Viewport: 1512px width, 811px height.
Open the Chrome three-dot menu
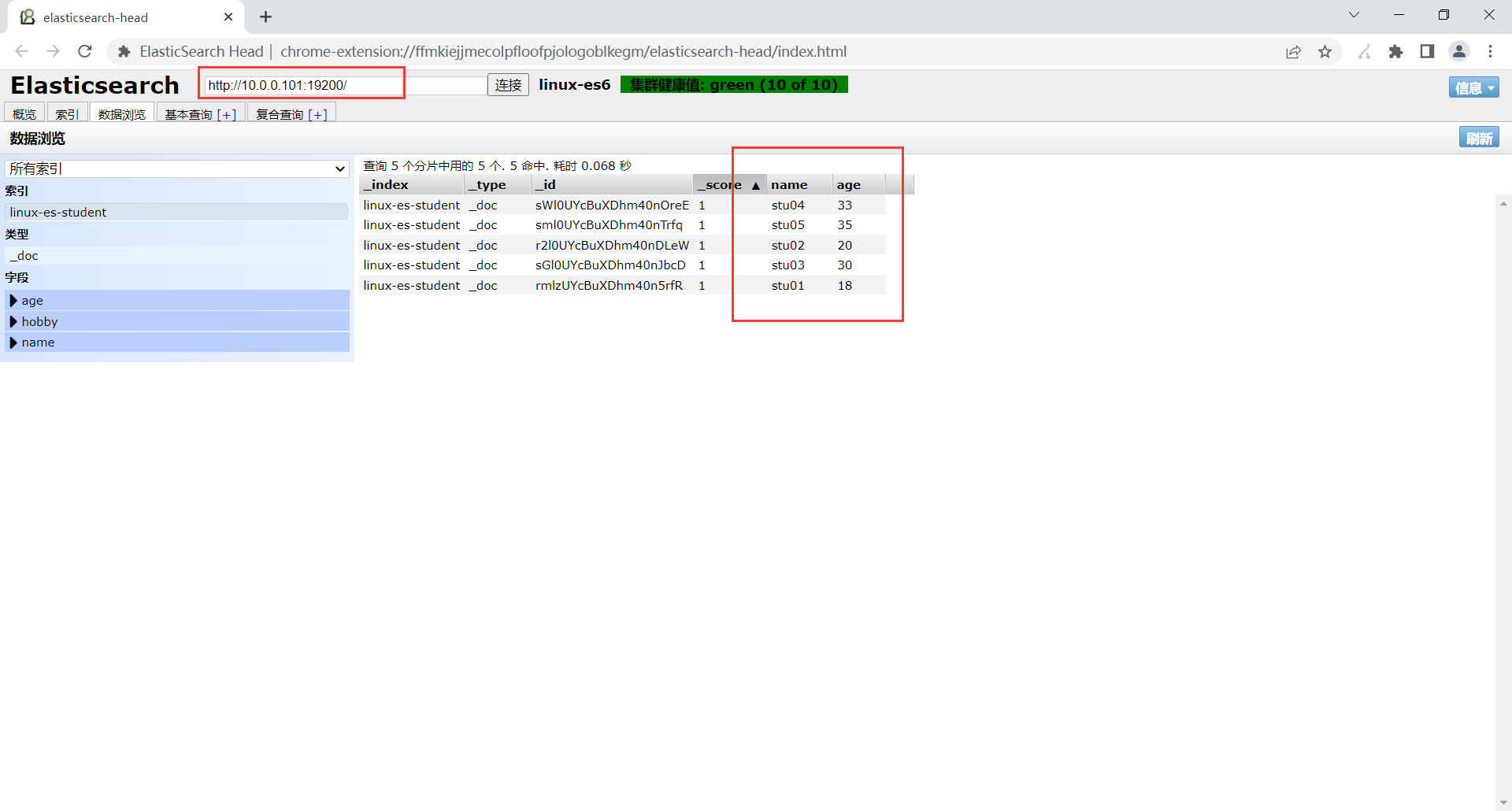tap(1490, 51)
